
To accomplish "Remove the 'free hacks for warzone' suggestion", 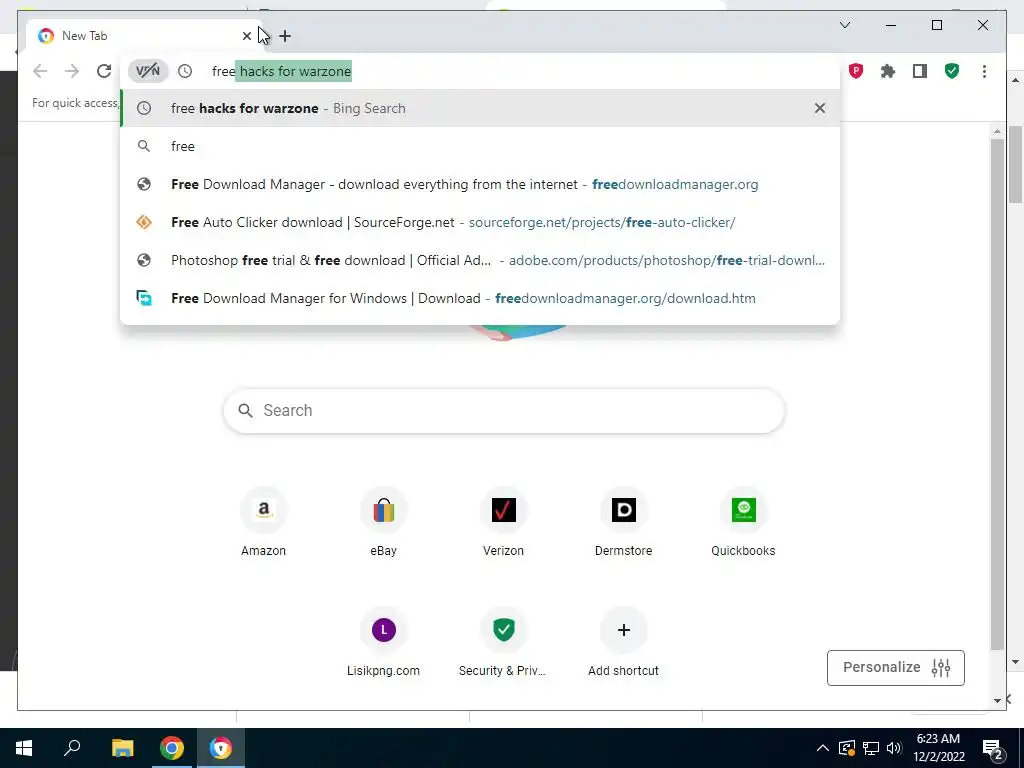I will click(x=820, y=108).
